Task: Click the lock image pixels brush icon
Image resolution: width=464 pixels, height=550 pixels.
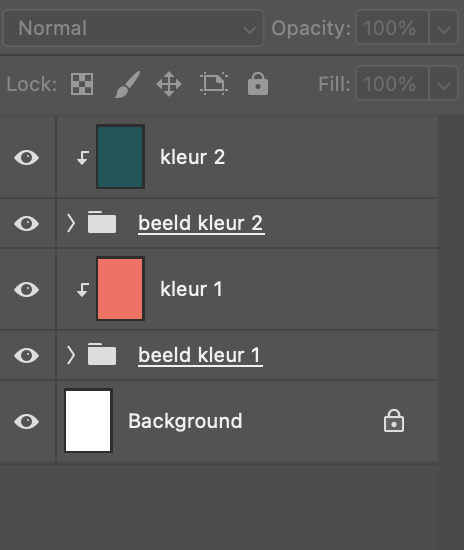Action: (x=127, y=84)
